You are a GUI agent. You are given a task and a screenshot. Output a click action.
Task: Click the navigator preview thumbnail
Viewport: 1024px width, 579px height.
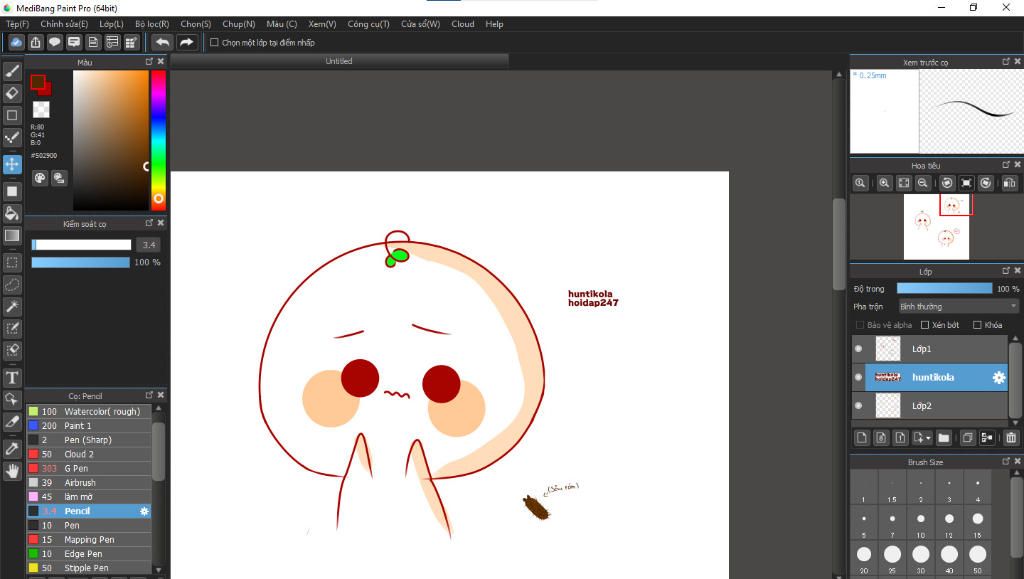point(936,227)
